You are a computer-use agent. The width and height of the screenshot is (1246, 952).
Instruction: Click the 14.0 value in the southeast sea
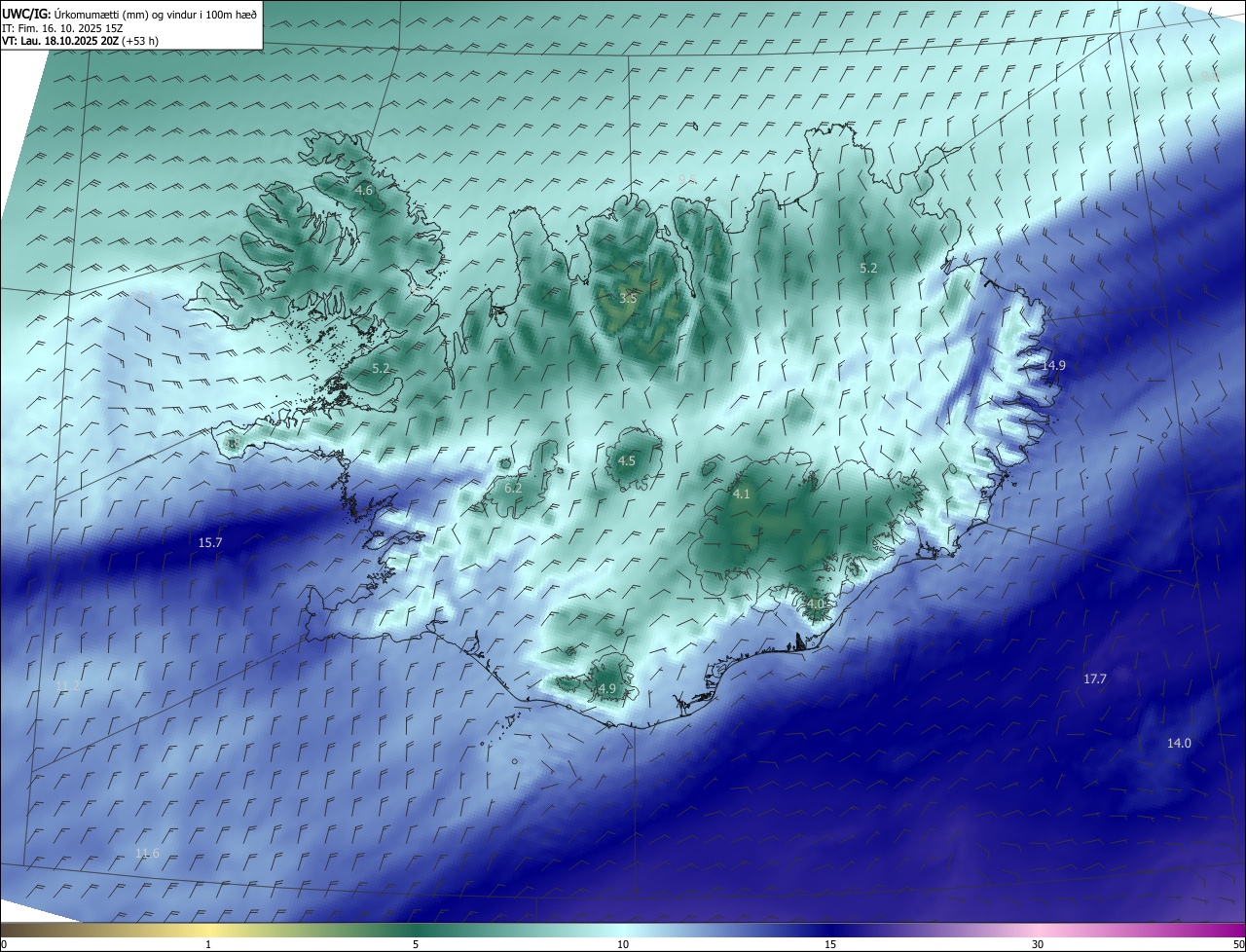[x=1179, y=743]
